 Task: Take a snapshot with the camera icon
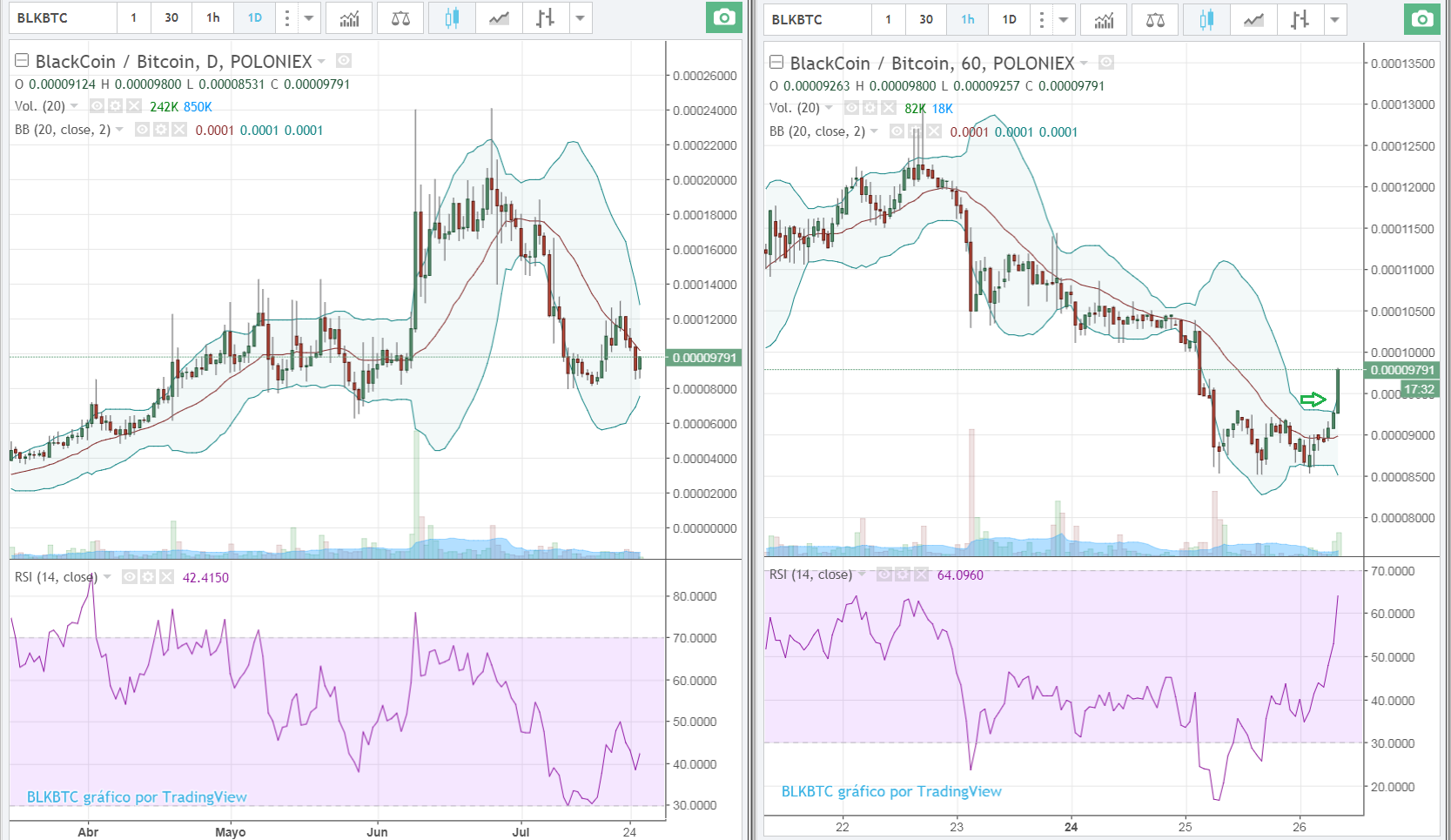click(724, 17)
